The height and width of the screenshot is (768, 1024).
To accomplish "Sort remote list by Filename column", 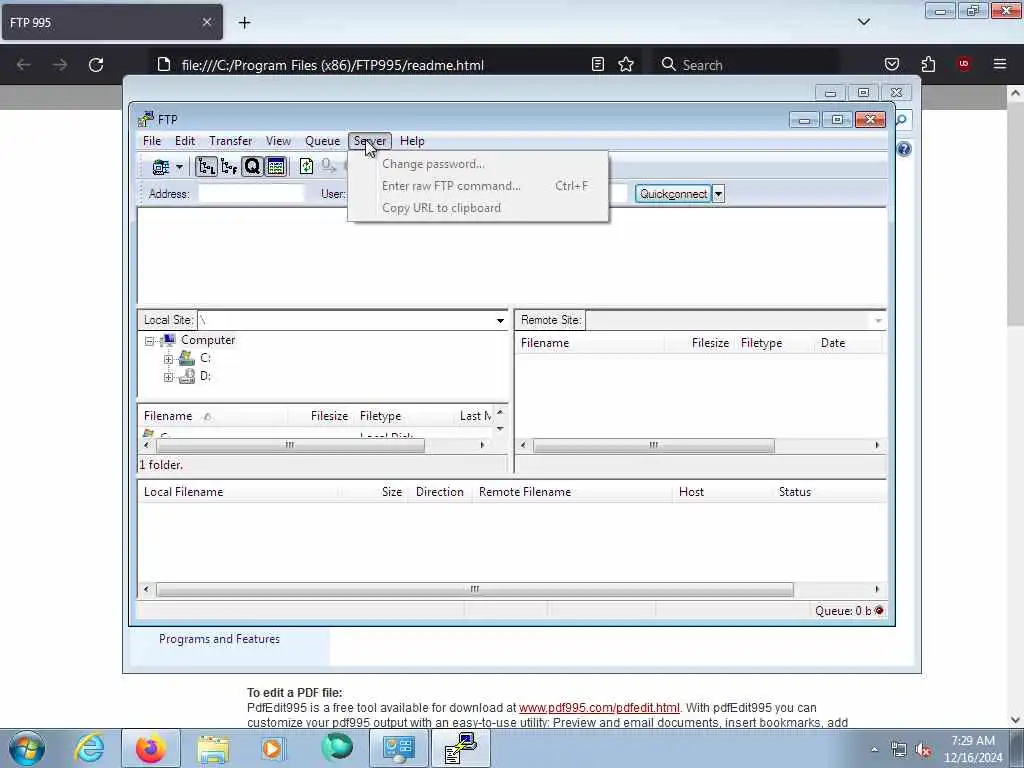I will click(590, 343).
